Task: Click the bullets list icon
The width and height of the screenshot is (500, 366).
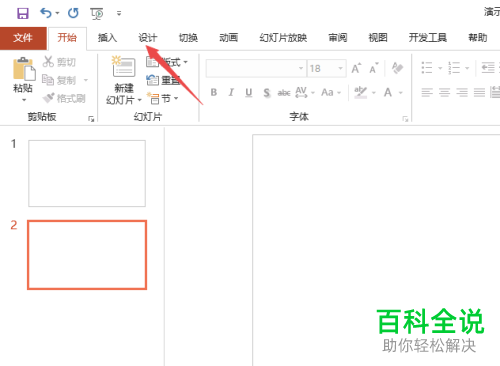Action: [427, 68]
